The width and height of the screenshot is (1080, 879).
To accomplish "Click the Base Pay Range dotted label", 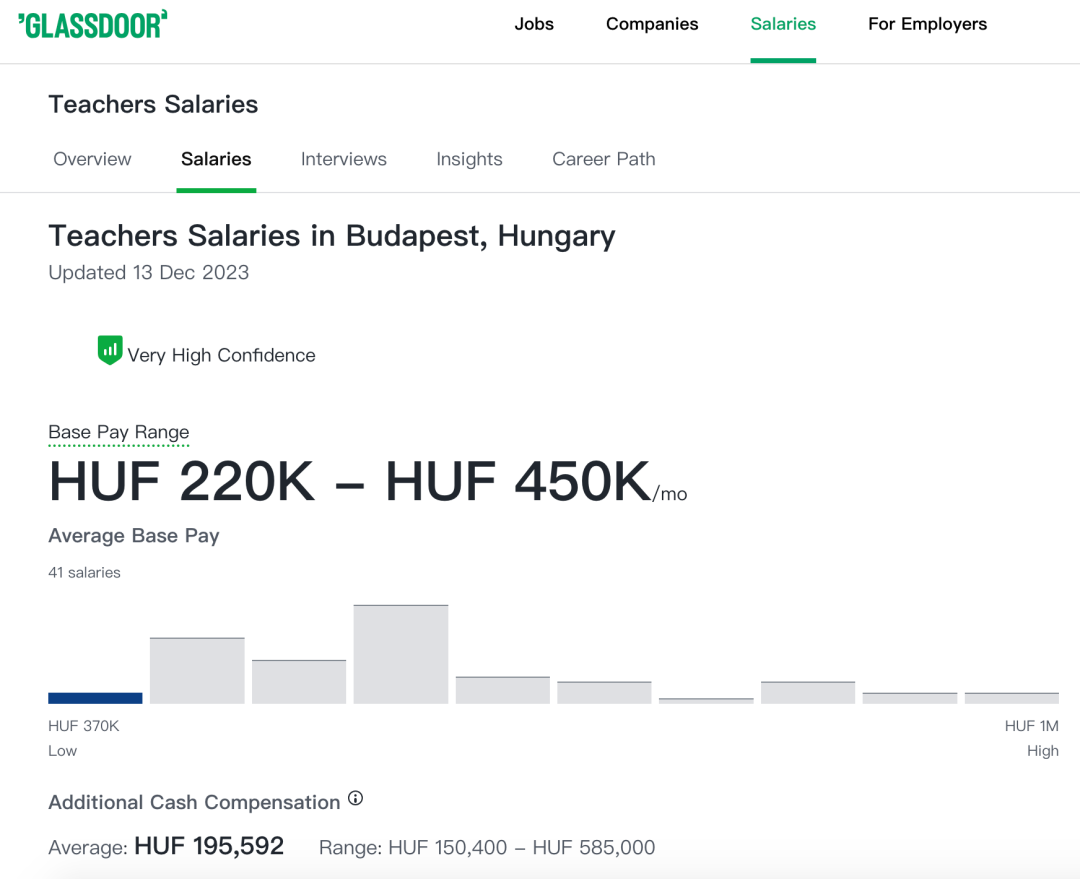I will 118,433.
